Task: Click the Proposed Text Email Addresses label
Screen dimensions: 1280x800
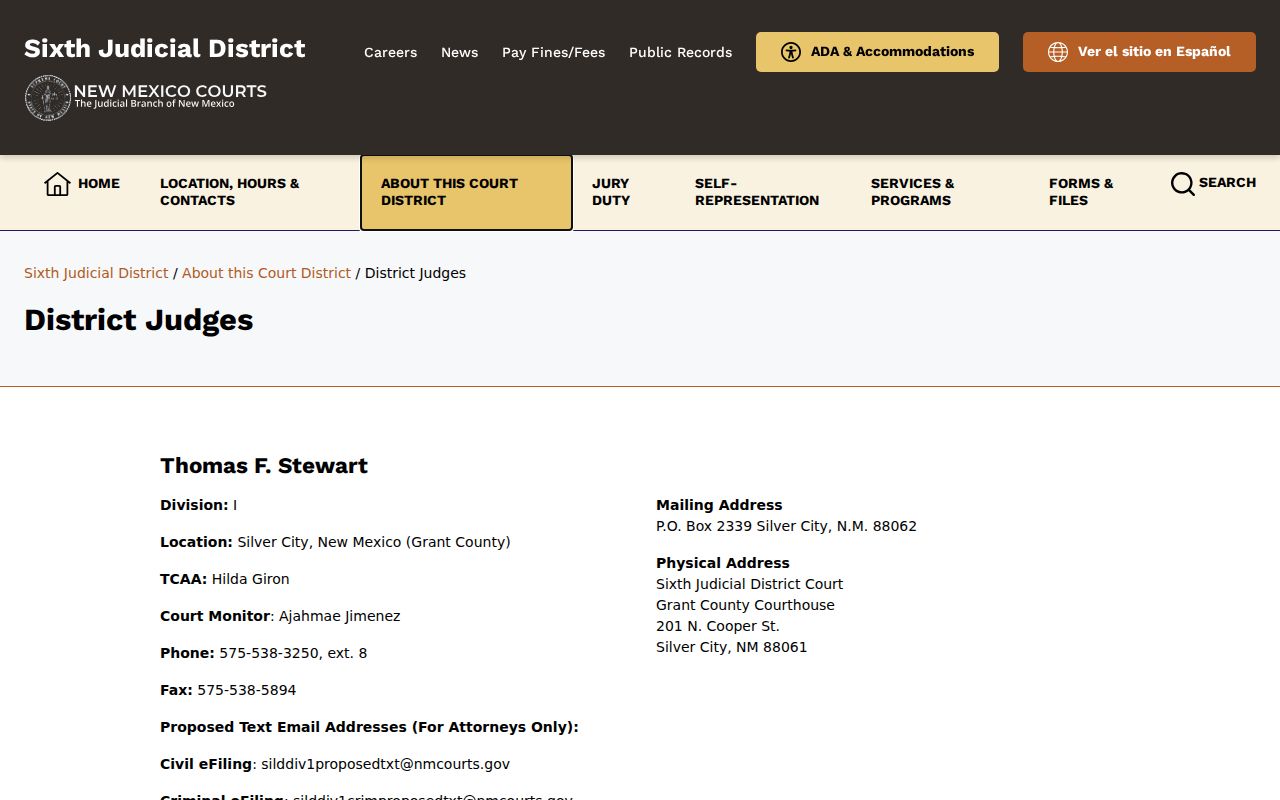Action: tap(369, 727)
